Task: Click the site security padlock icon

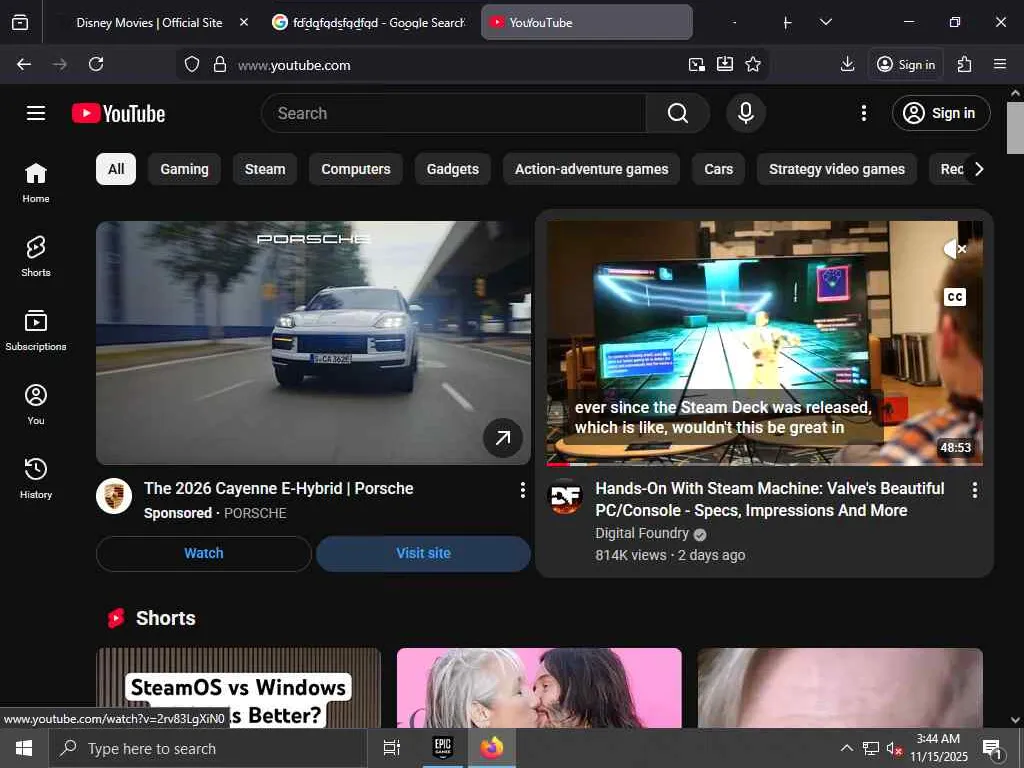Action: pos(220,64)
